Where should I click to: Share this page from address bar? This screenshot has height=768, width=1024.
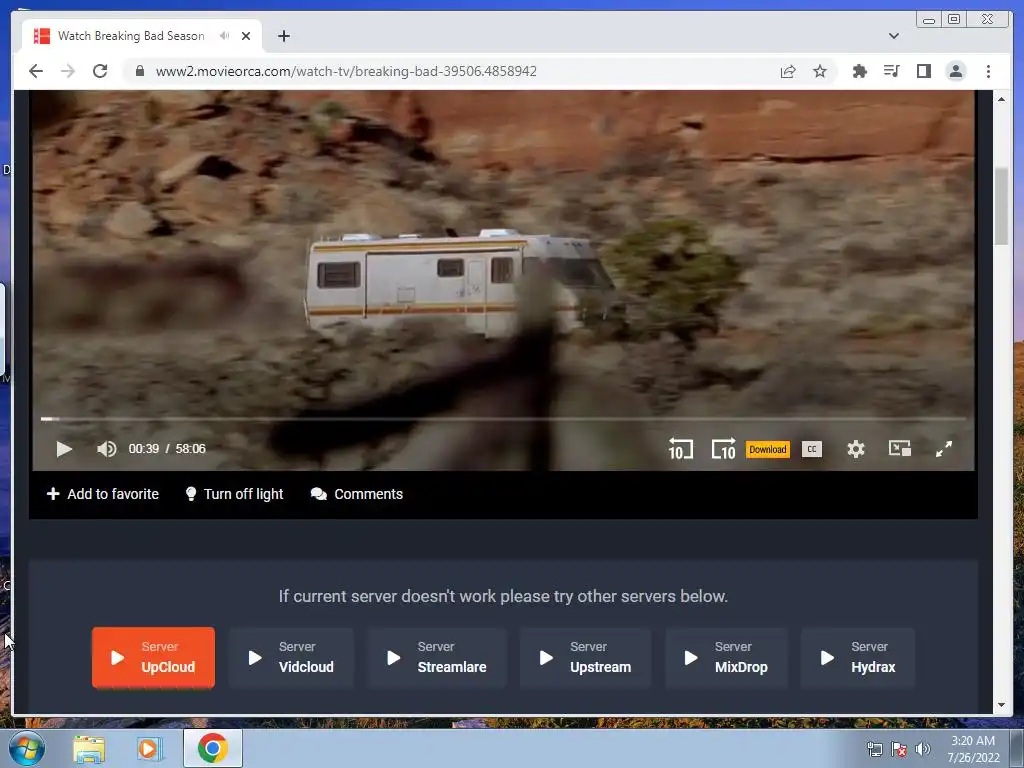pos(788,71)
